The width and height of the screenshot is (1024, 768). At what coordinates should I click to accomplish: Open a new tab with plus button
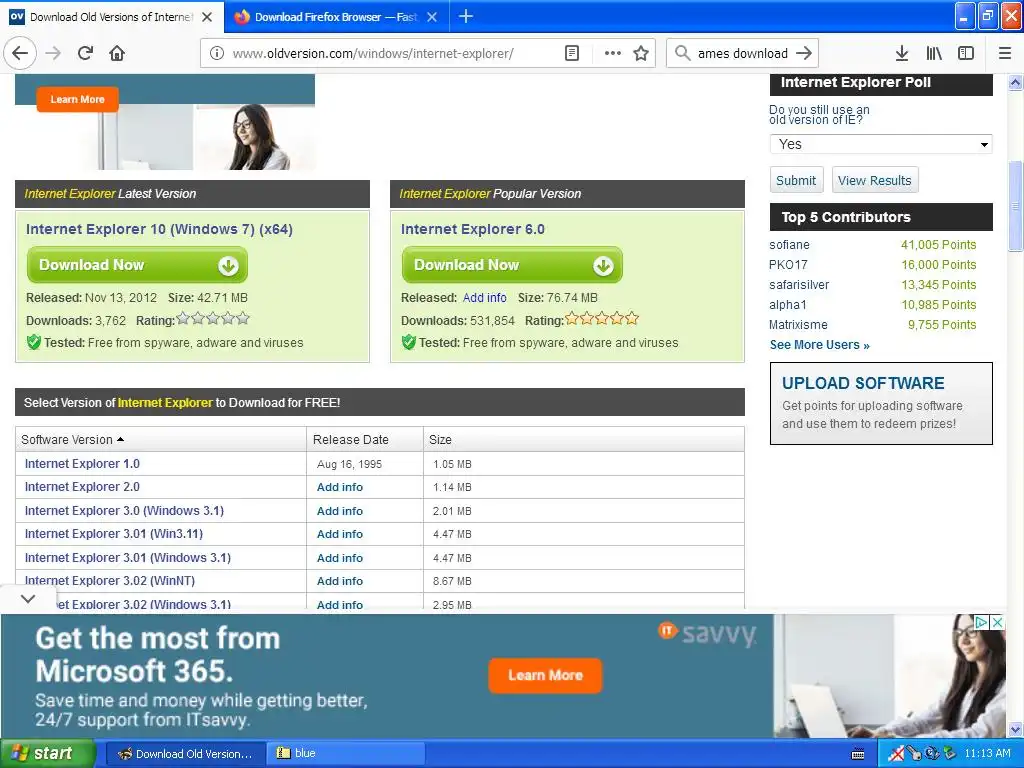(x=466, y=16)
